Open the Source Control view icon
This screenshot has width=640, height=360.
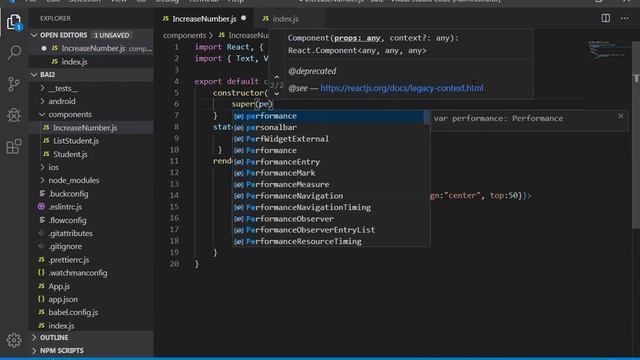14,84
